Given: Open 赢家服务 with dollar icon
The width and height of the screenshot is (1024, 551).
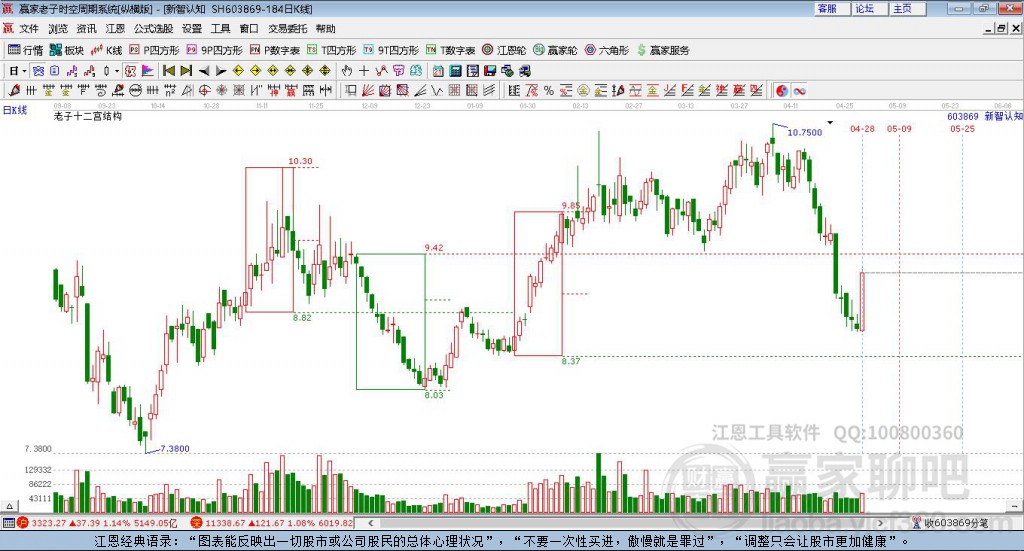Looking at the screenshot, I should point(663,50).
